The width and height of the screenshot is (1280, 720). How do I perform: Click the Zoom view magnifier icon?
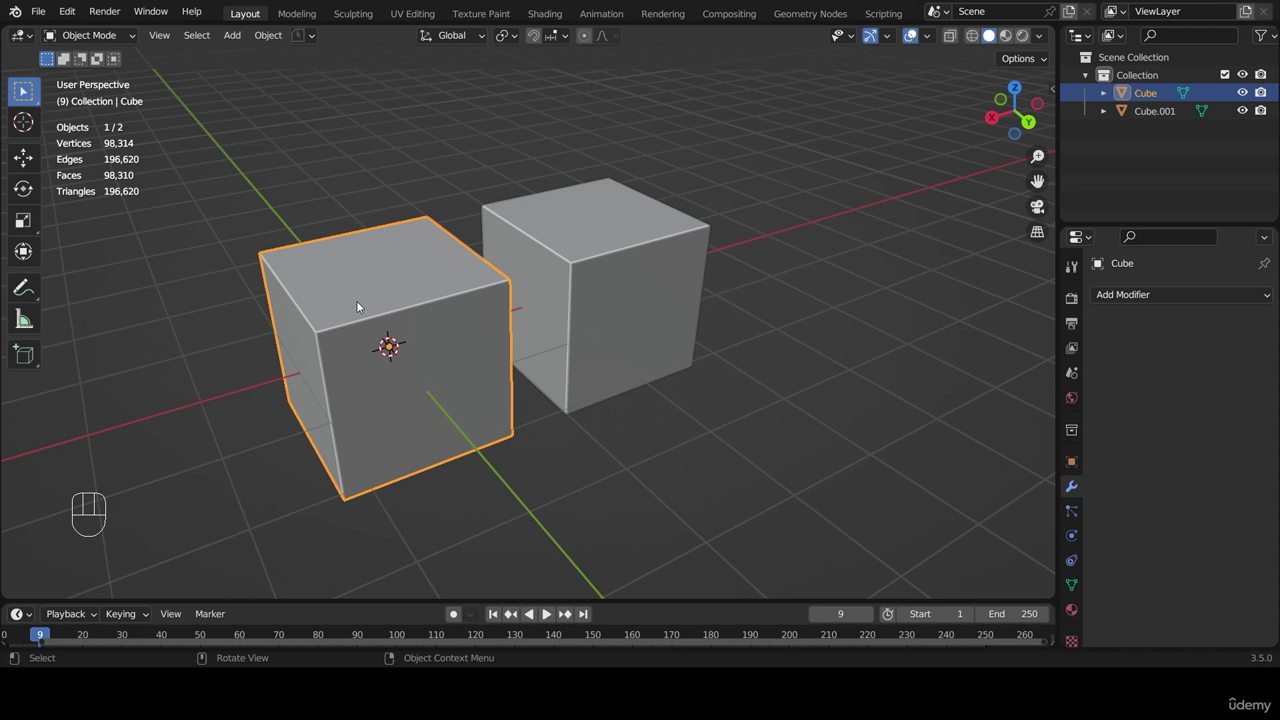click(x=1037, y=156)
